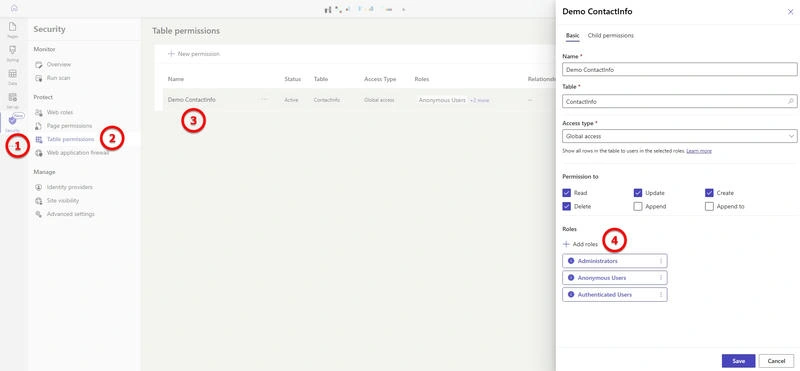800x371 pixels.
Task: Open Web application firewall in the menu
Action: [x=78, y=153]
